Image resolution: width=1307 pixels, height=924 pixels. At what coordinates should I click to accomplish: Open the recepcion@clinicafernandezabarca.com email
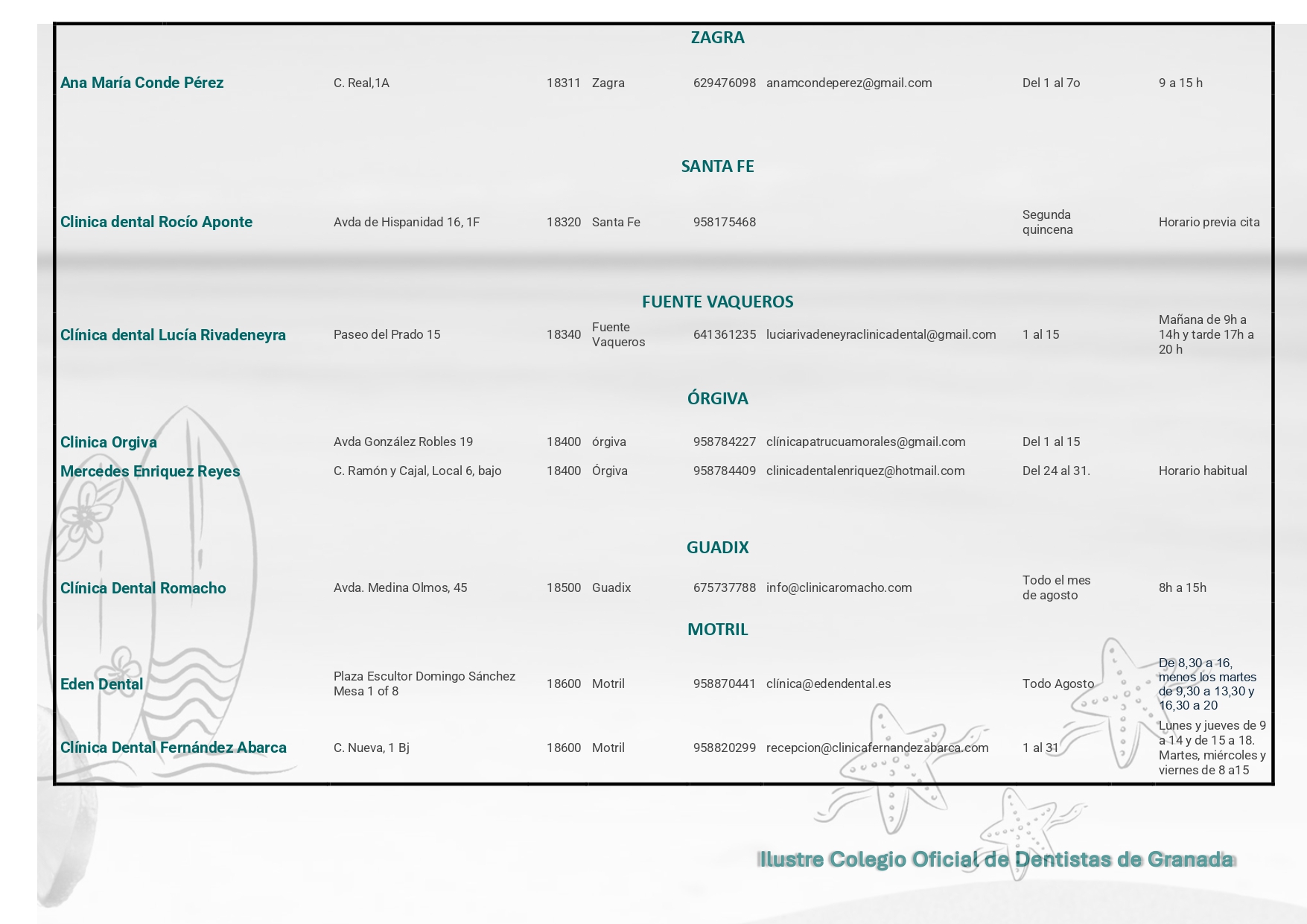[x=877, y=748]
